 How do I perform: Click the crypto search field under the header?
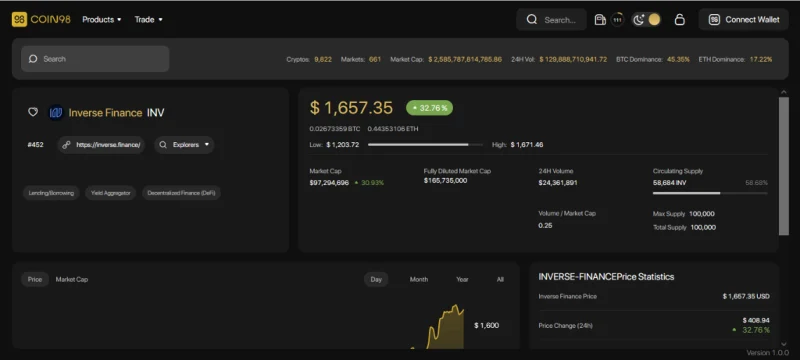(95, 59)
